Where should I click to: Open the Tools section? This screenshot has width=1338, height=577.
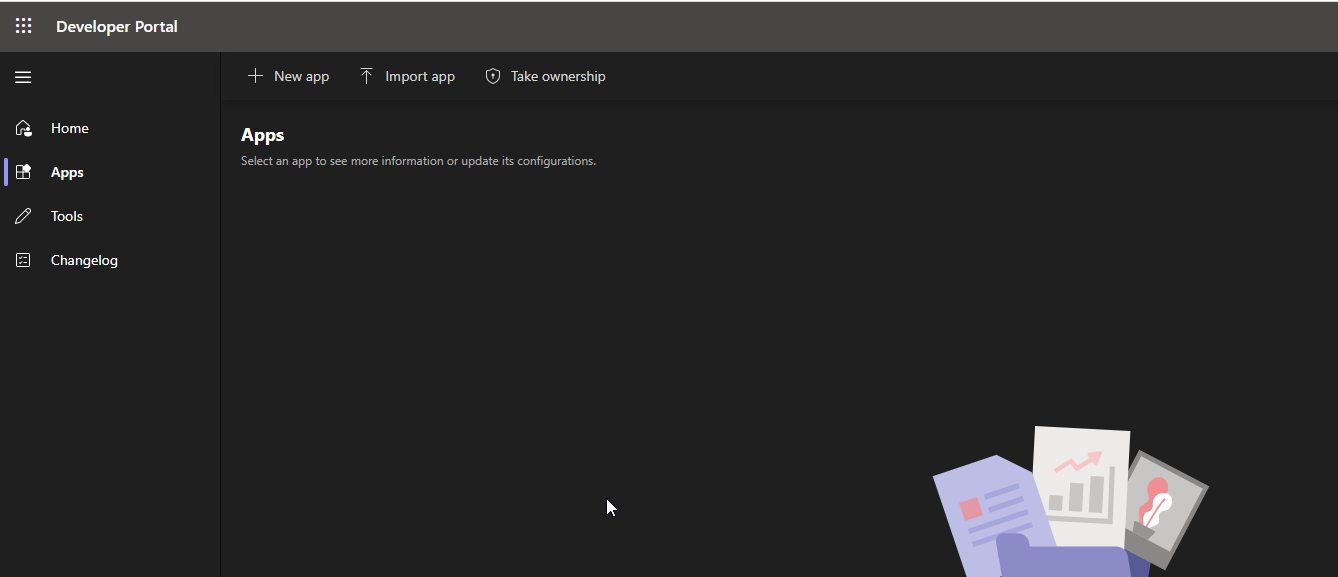click(x=66, y=215)
